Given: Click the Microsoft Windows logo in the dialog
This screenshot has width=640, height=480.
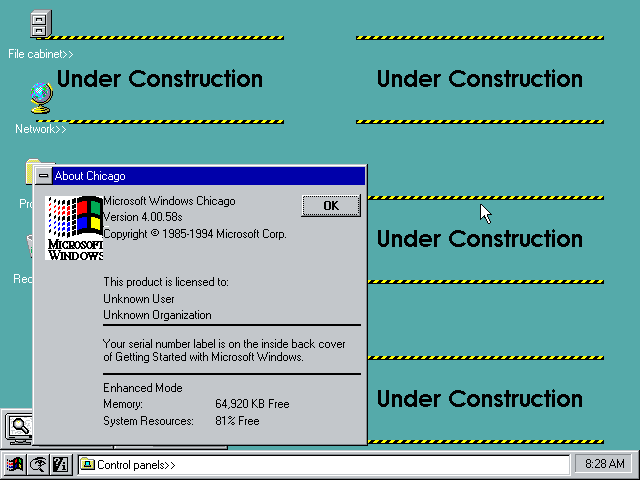Looking at the screenshot, I should click(75, 228).
